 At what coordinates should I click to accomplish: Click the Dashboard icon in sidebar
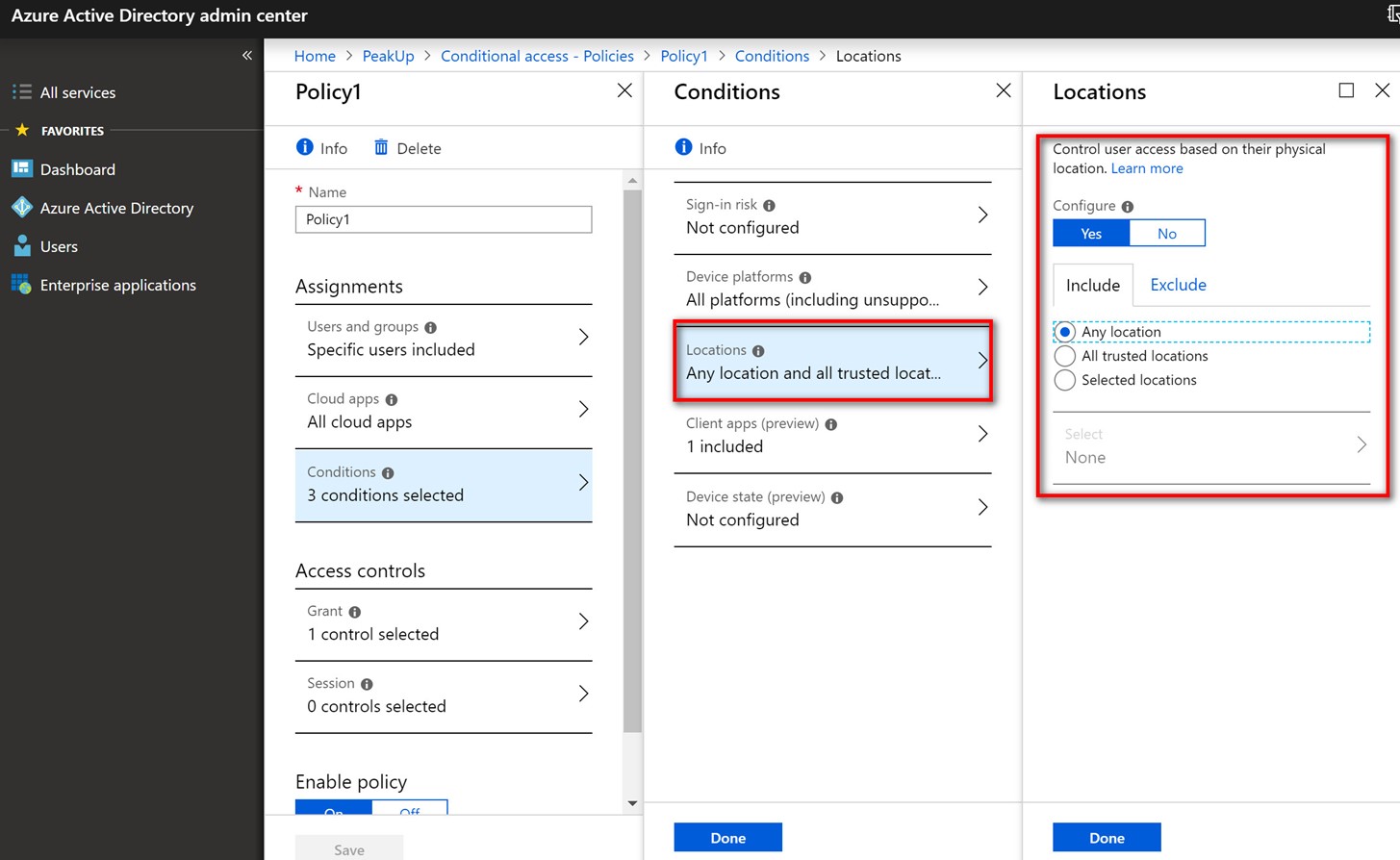tap(21, 169)
